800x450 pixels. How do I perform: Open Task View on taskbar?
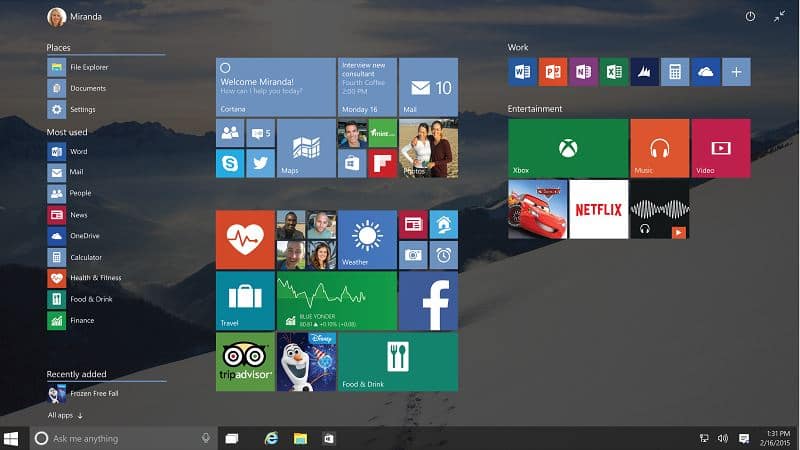point(232,438)
